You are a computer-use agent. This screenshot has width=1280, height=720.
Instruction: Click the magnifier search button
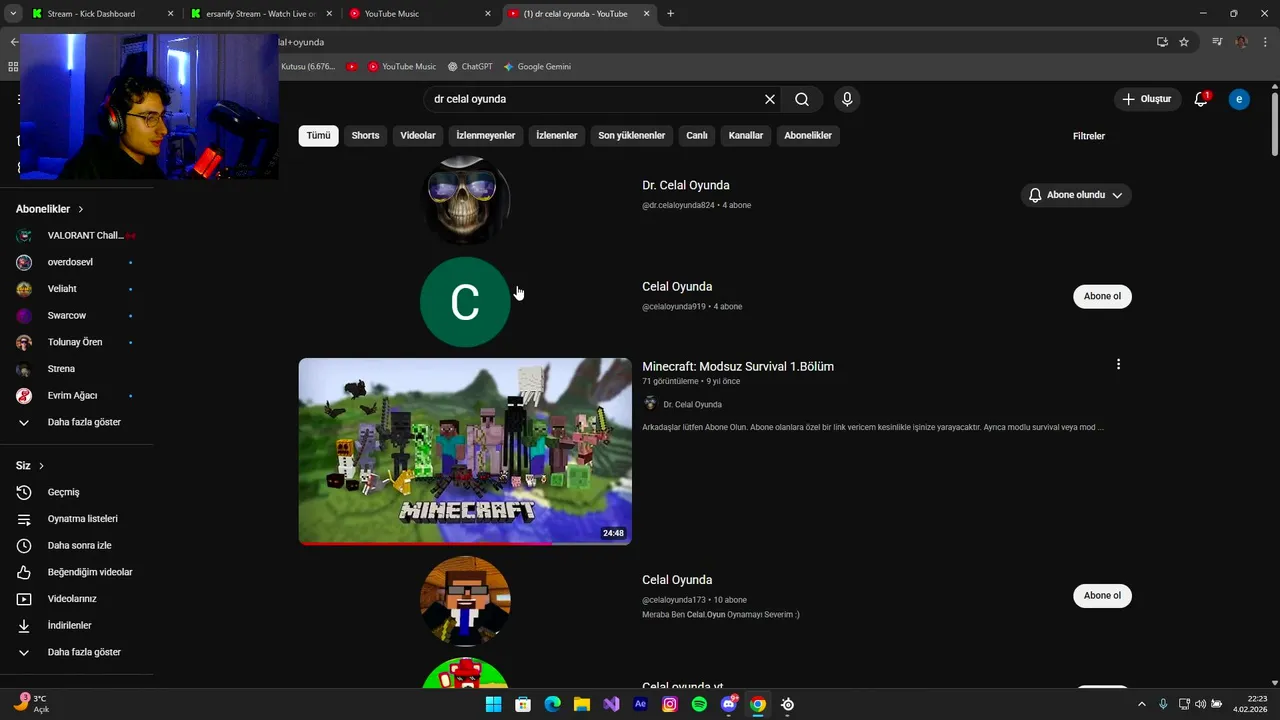[802, 99]
